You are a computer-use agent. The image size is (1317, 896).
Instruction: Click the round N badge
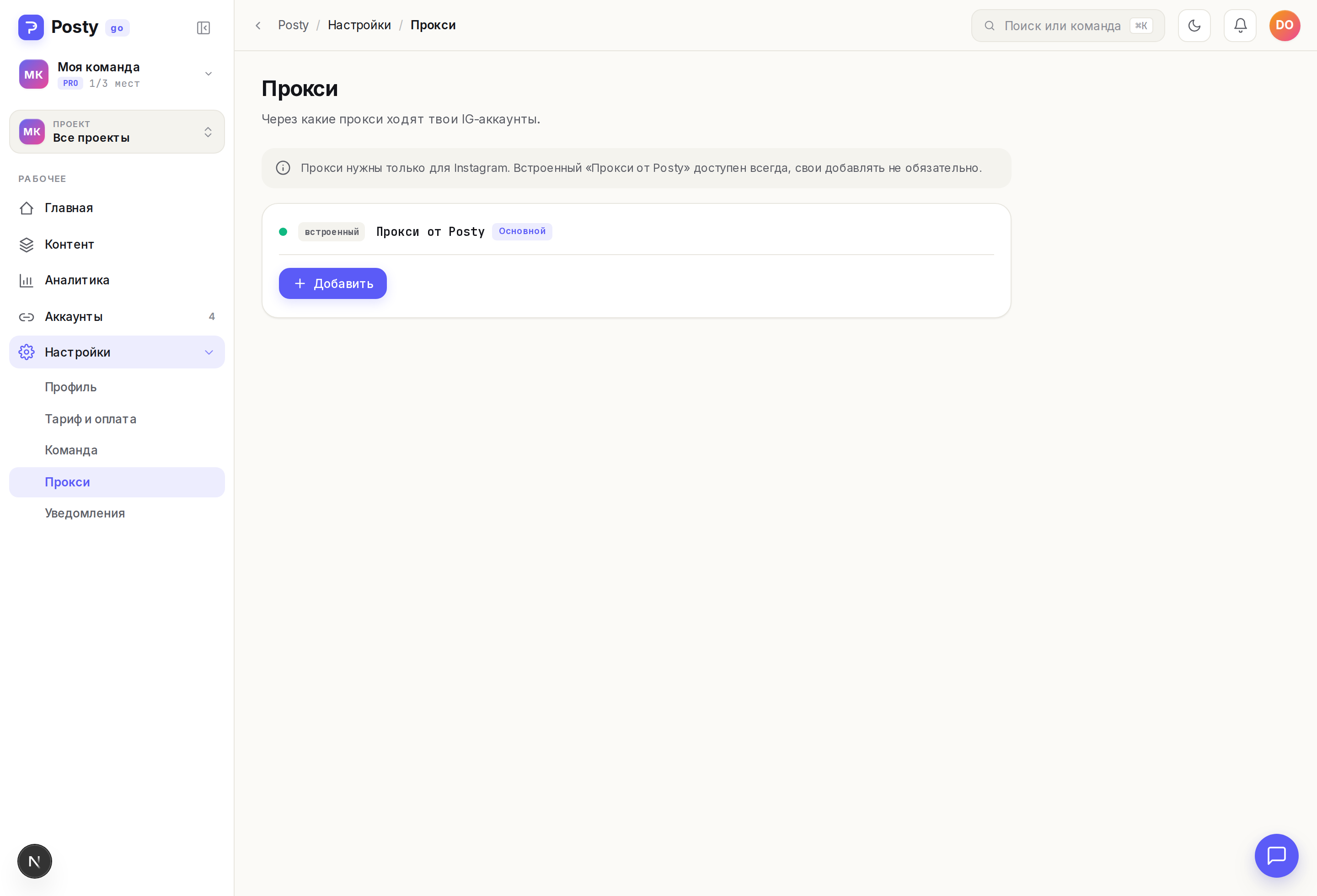35,861
